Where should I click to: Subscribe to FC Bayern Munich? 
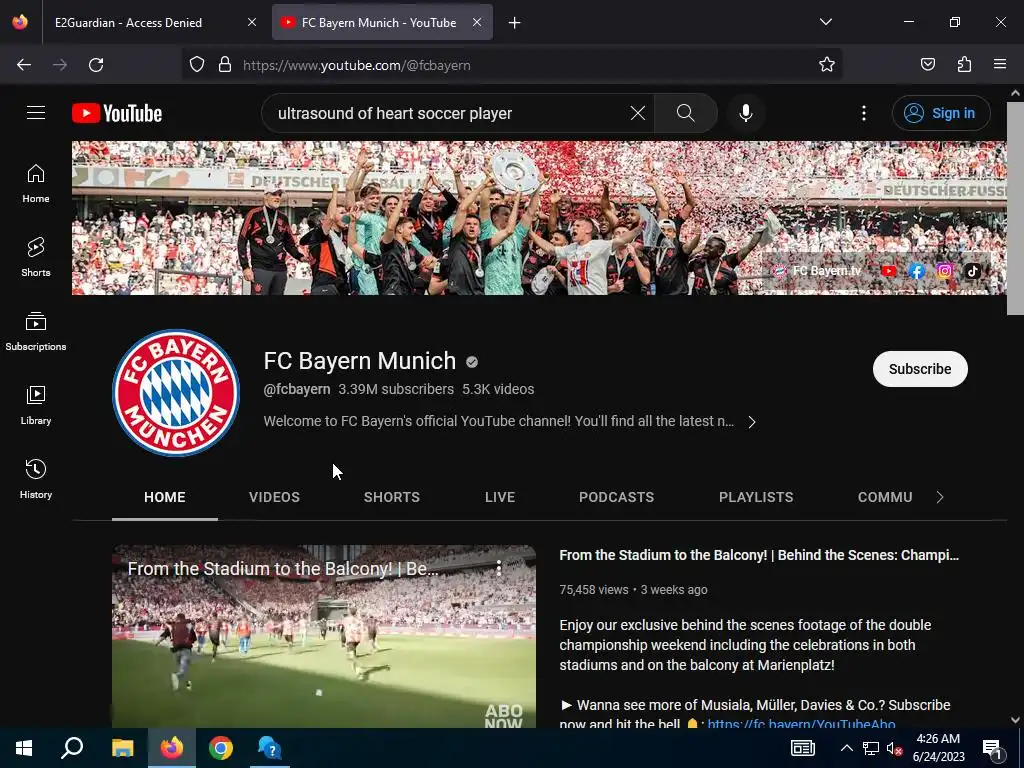point(920,369)
